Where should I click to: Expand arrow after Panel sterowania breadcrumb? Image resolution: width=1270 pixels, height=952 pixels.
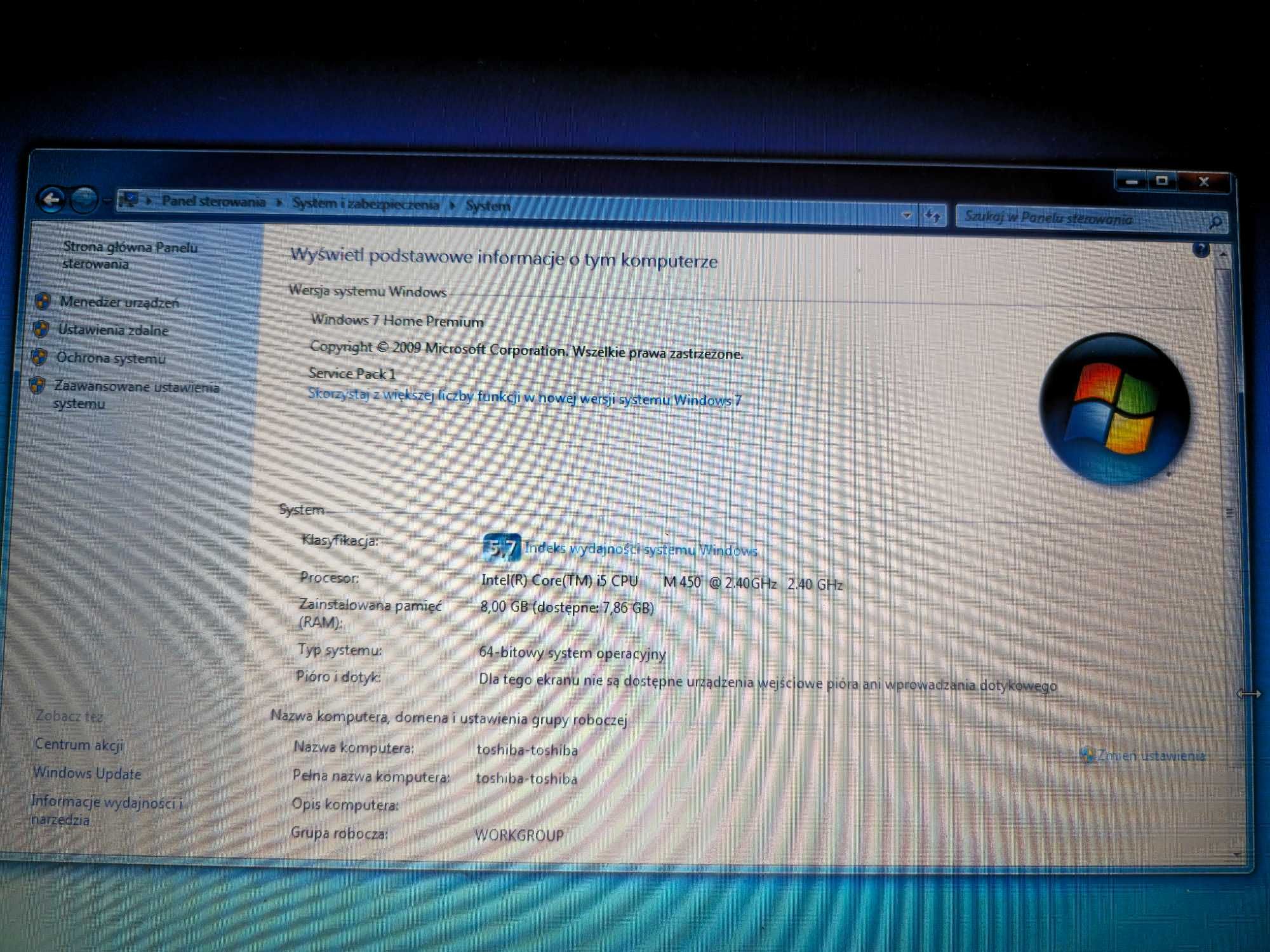pyautogui.click(x=279, y=202)
